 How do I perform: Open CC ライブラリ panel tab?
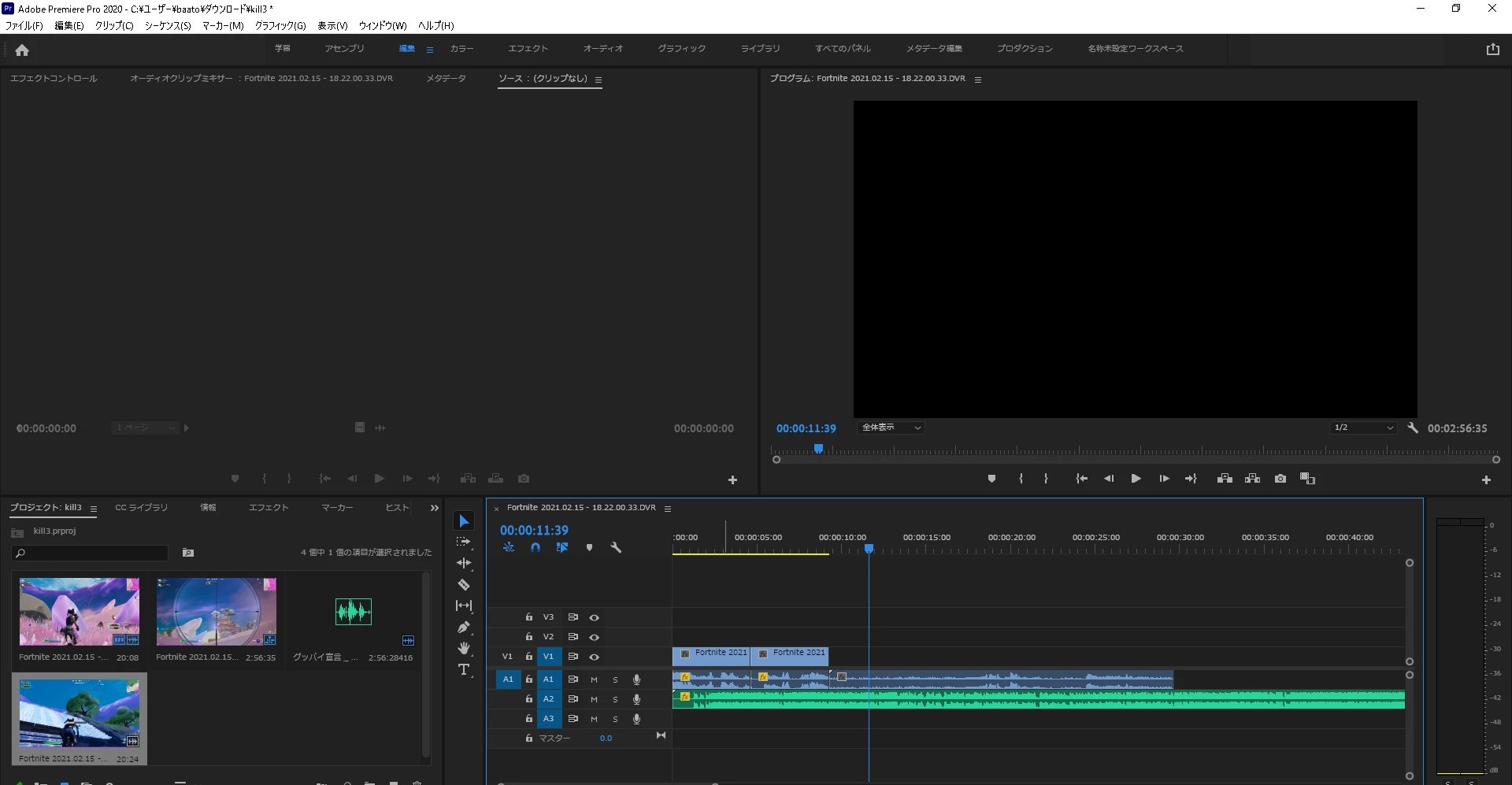coord(142,508)
